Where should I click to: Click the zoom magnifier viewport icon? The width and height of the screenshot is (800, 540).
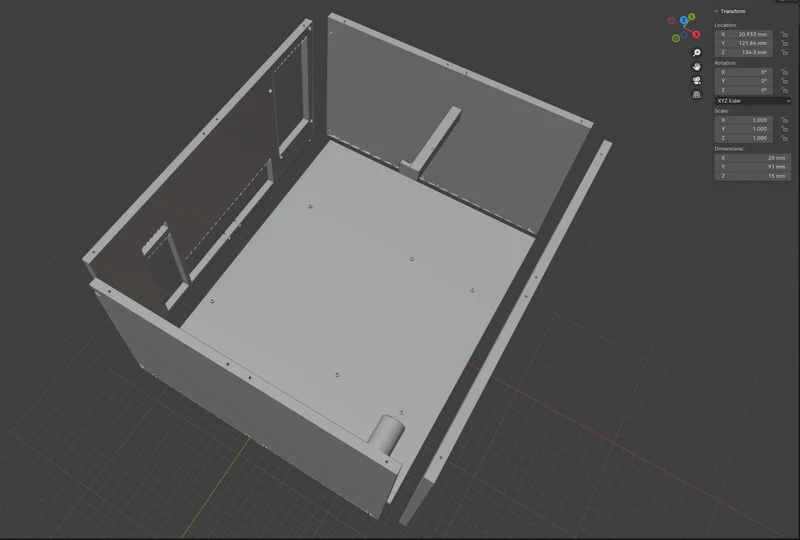696,53
